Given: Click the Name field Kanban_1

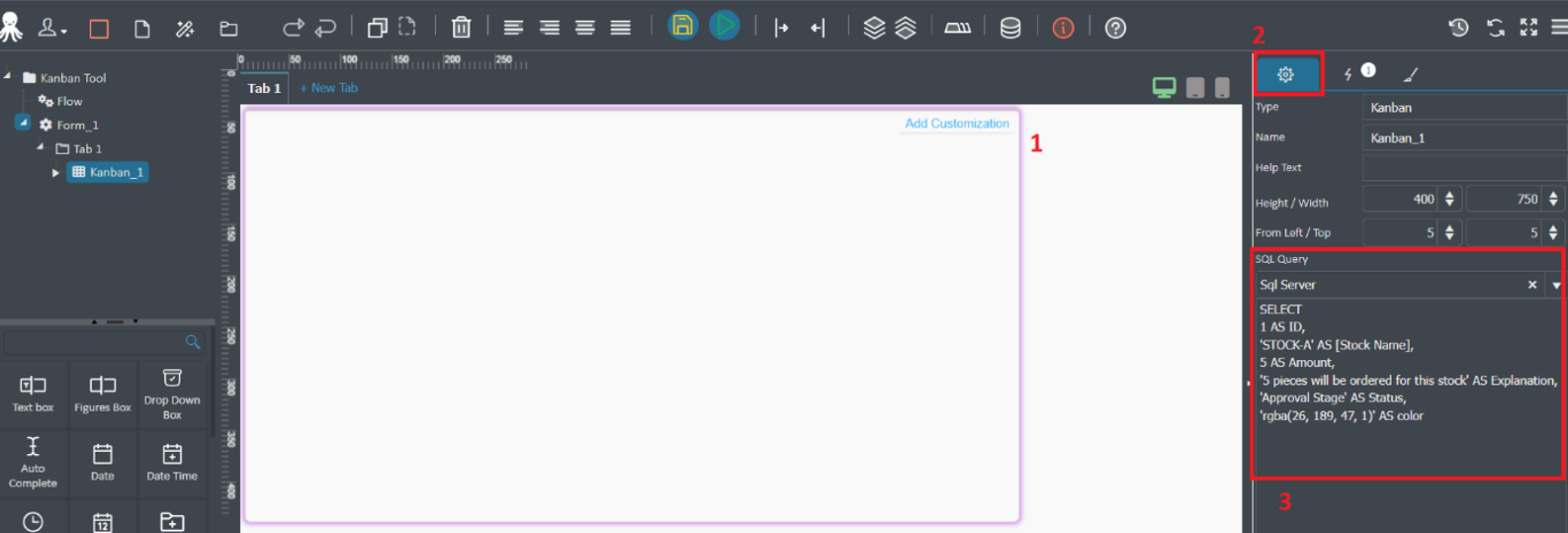Looking at the screenshot, I should point(1464,138).
